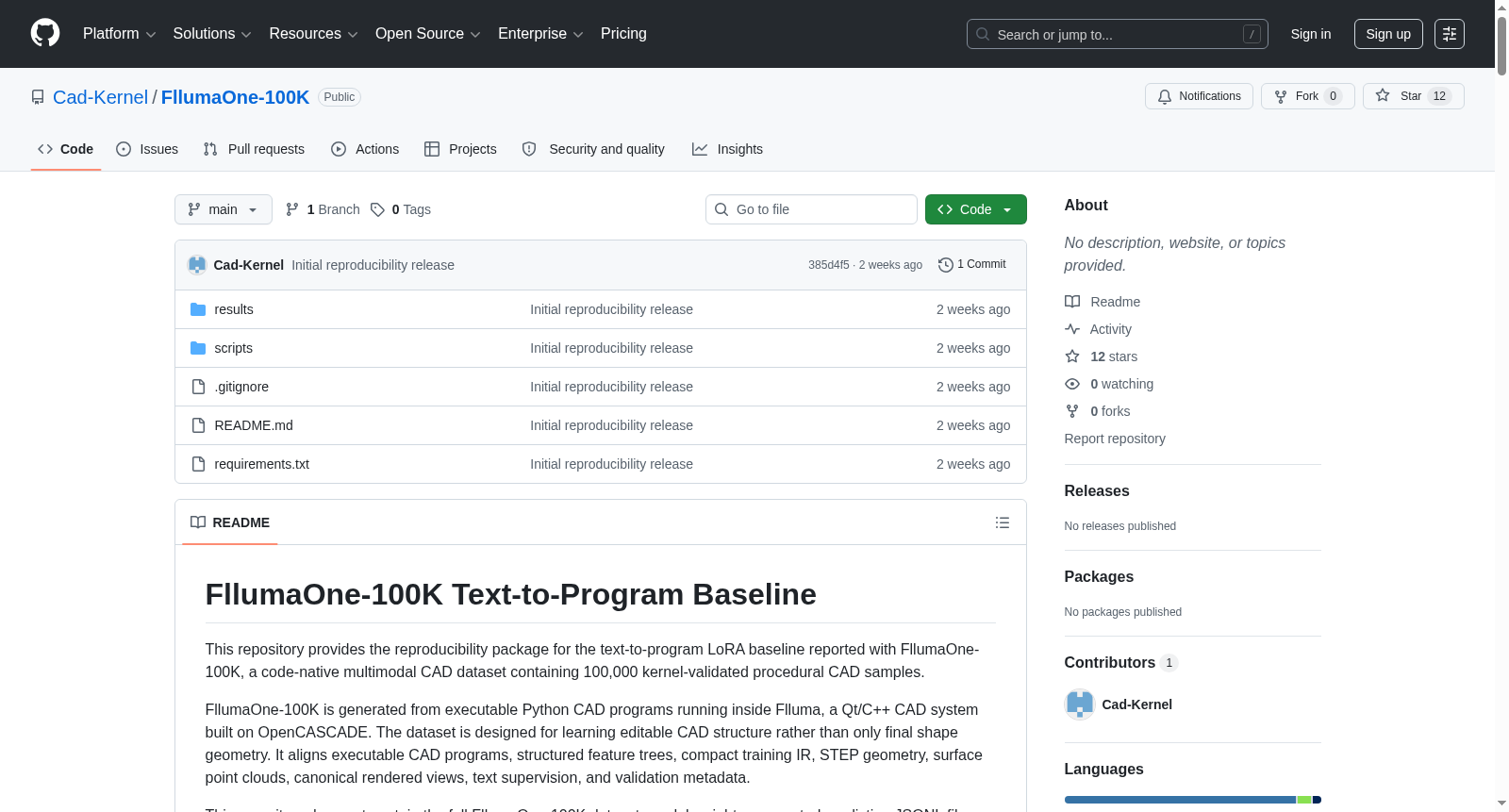The image size is (1509, 812).
Task: Open commit hash 385d4f5
Action: pos(829,265)
